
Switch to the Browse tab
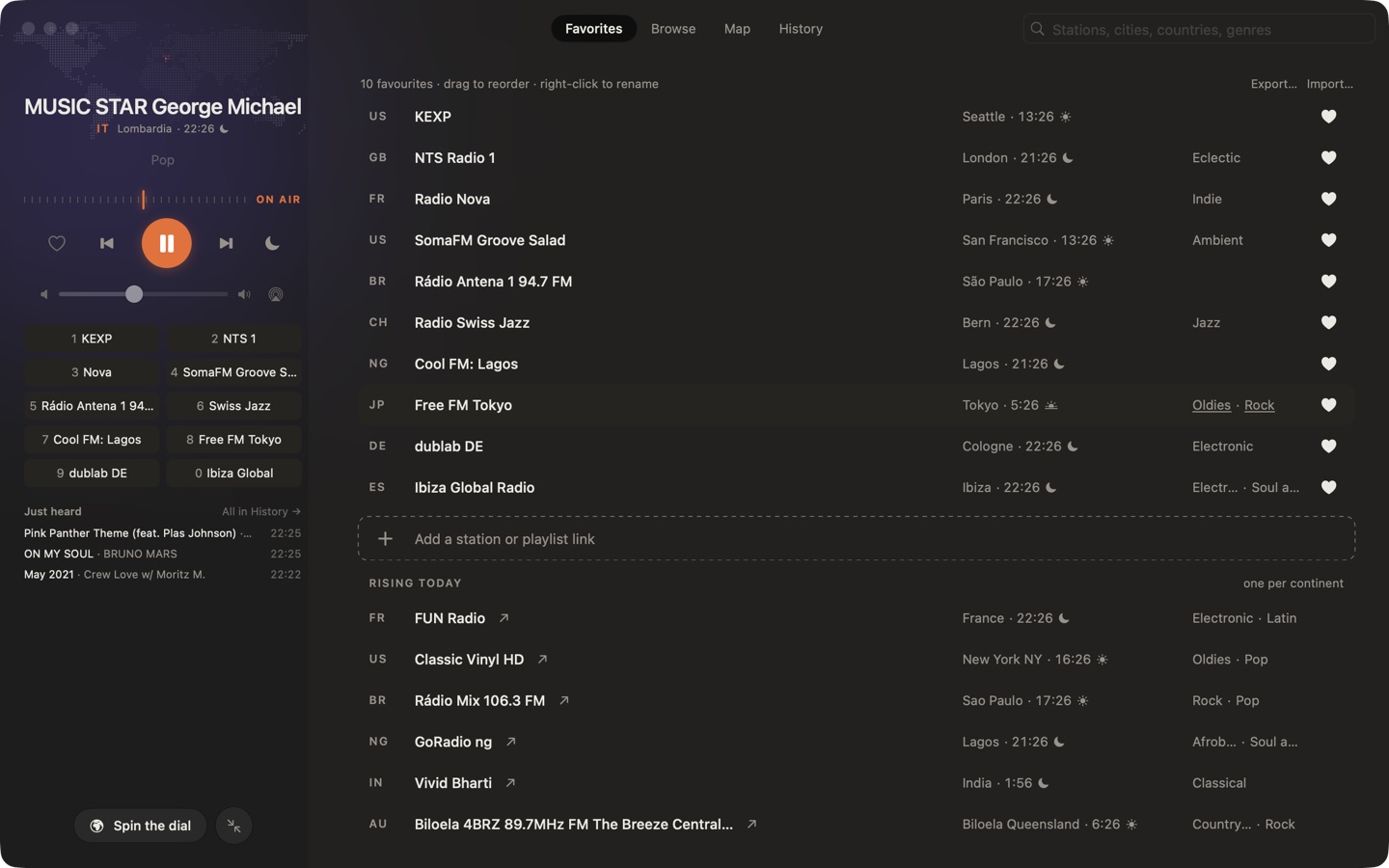pos(673,29)
